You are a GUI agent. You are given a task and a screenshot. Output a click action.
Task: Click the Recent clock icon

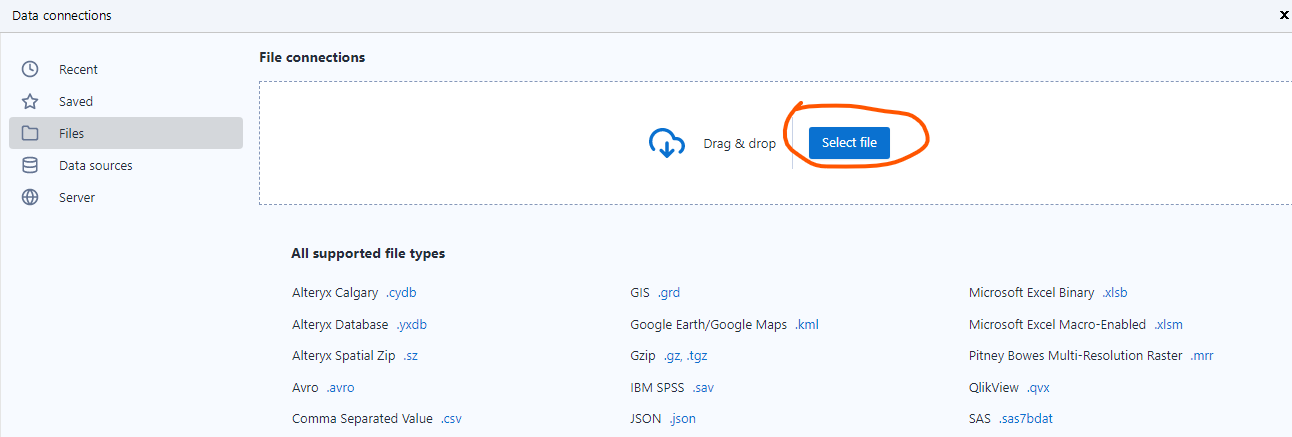click(30, 69)
